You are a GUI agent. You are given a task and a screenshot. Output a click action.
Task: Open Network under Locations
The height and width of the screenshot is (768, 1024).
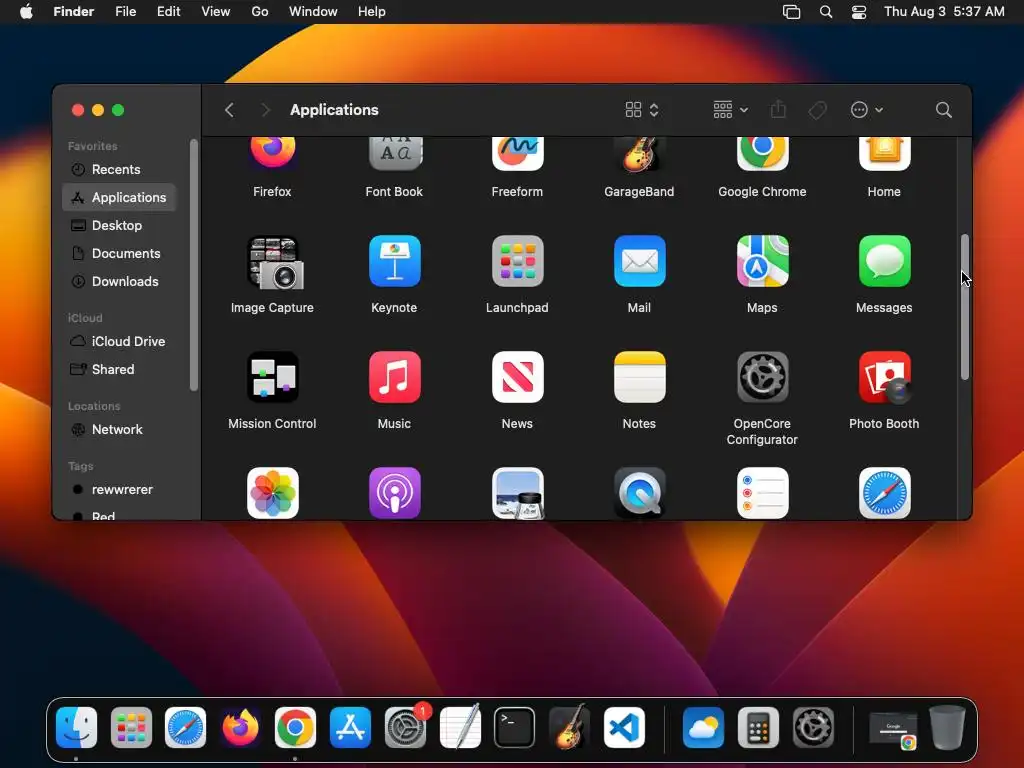(x=120, y=430)
